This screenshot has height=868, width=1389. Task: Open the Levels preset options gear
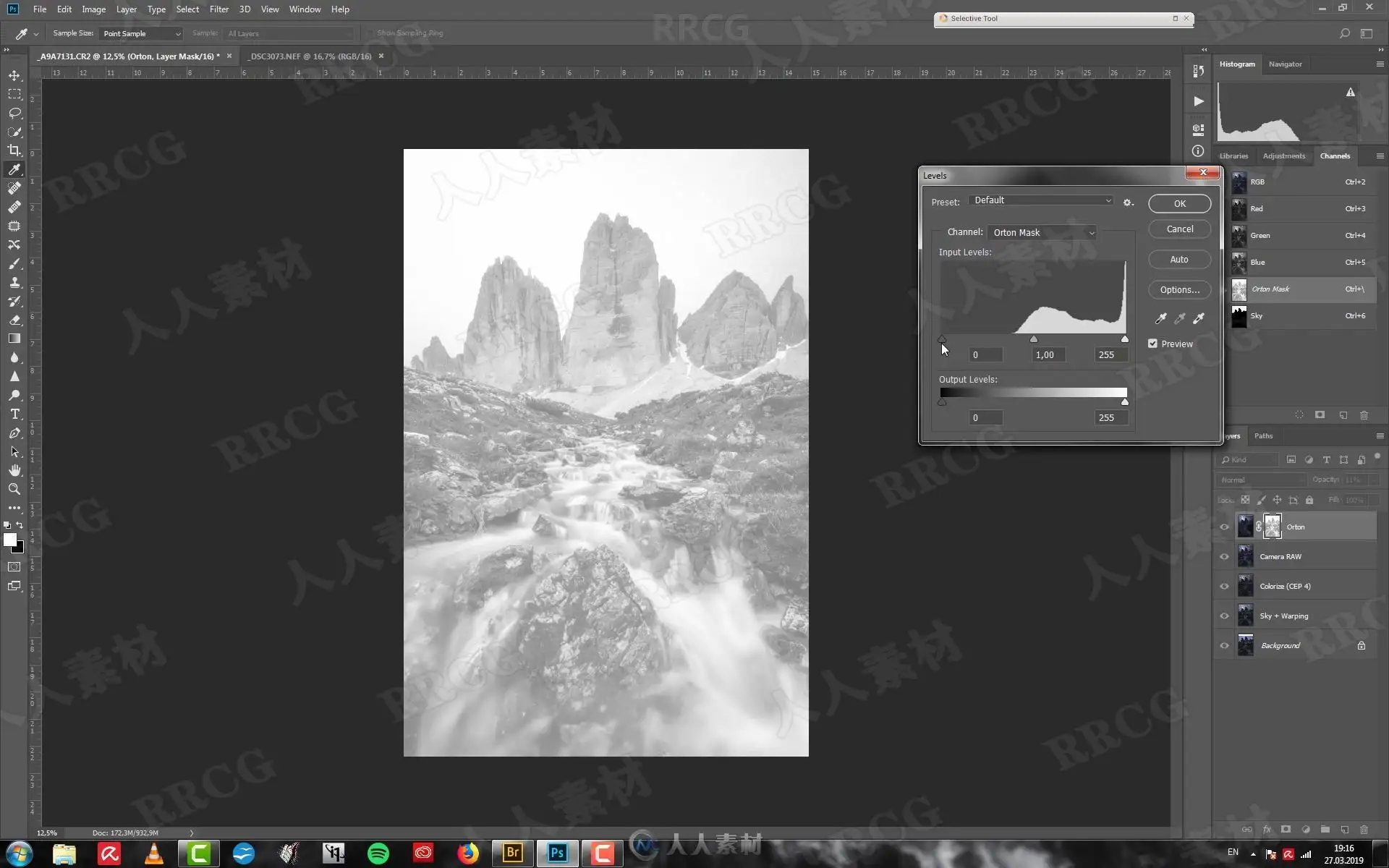click(1128, 203)
